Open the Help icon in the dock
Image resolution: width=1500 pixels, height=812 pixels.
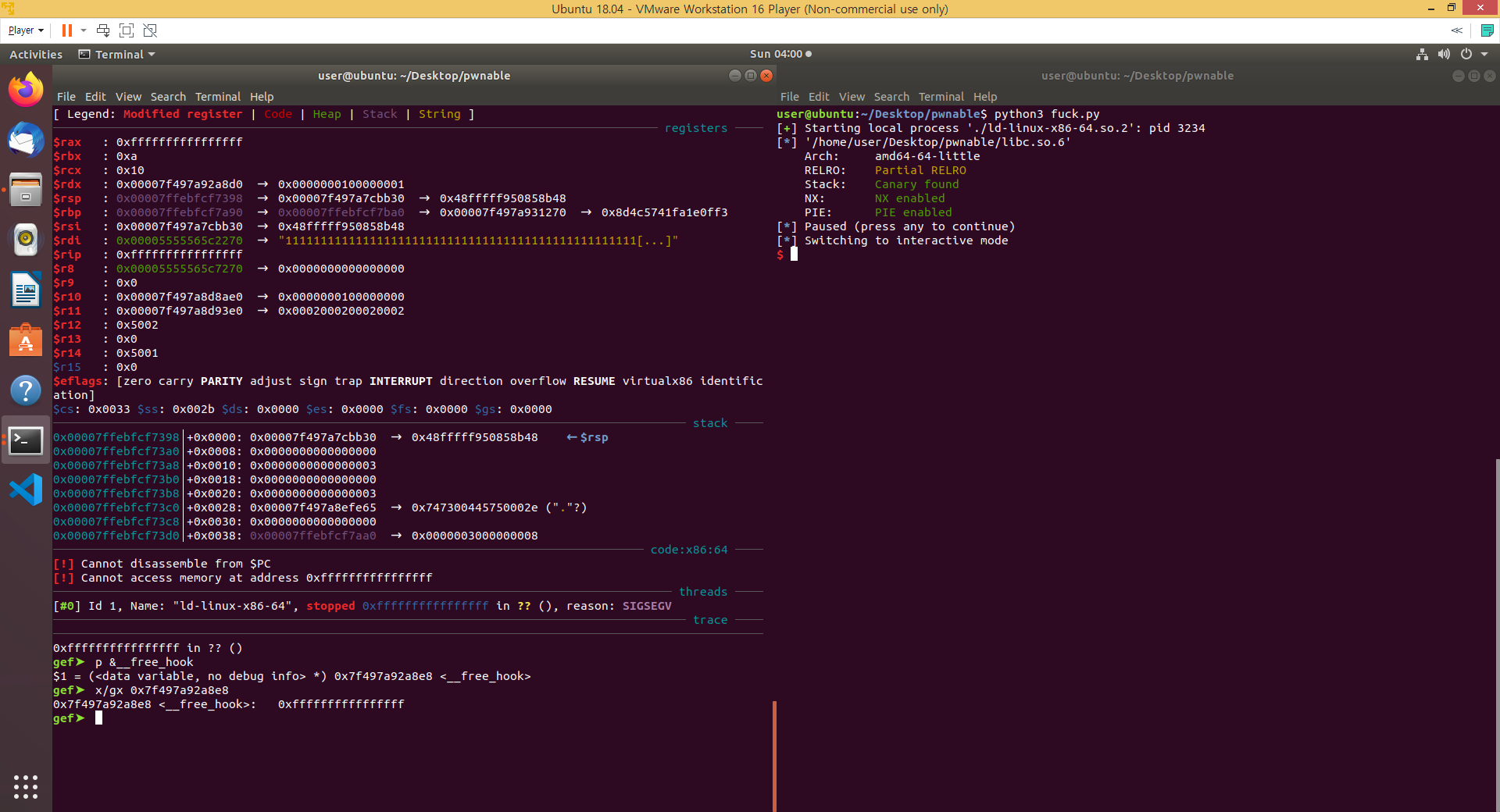pos(26,390)
